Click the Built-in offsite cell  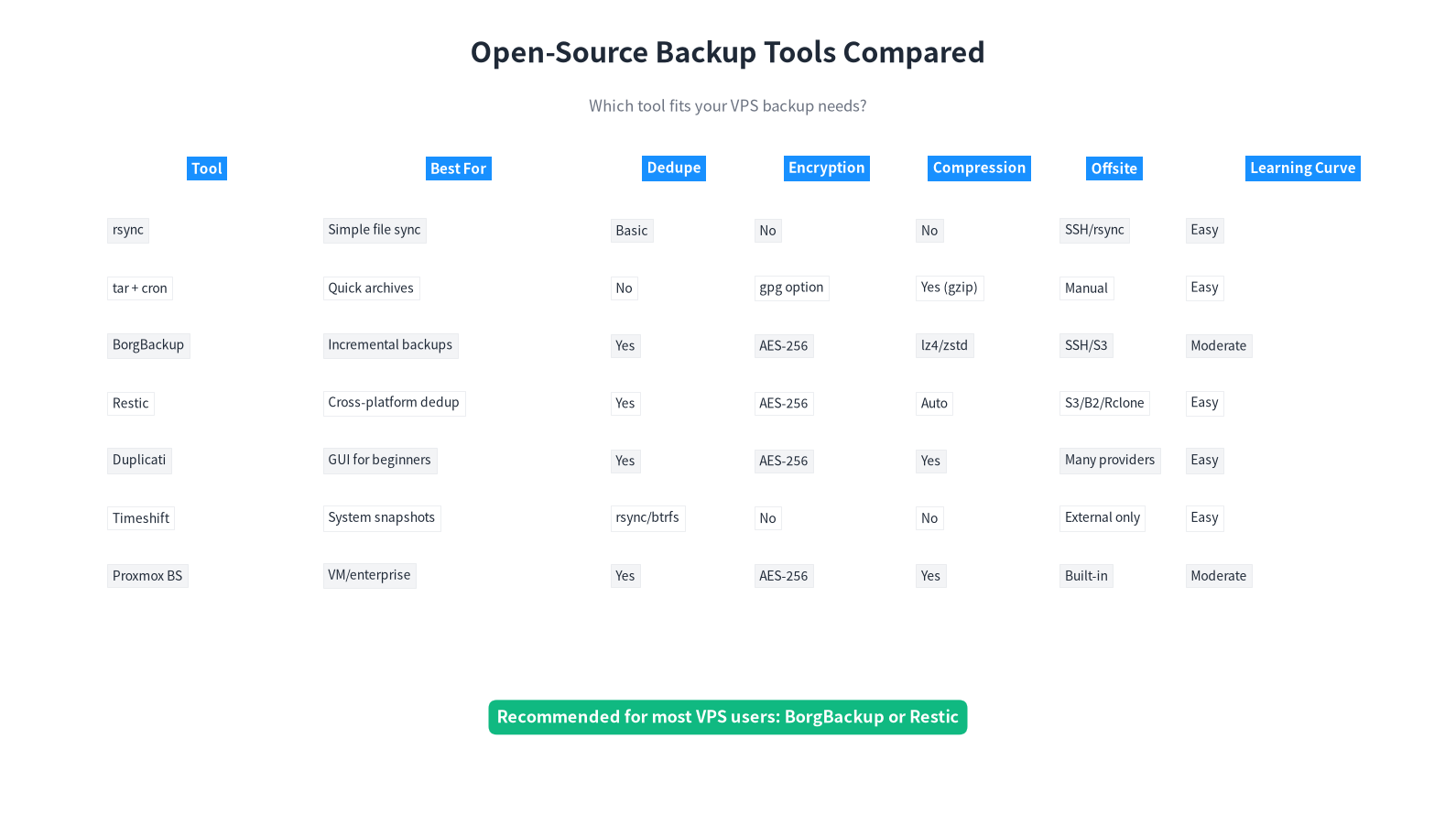tap(1086, 576)
